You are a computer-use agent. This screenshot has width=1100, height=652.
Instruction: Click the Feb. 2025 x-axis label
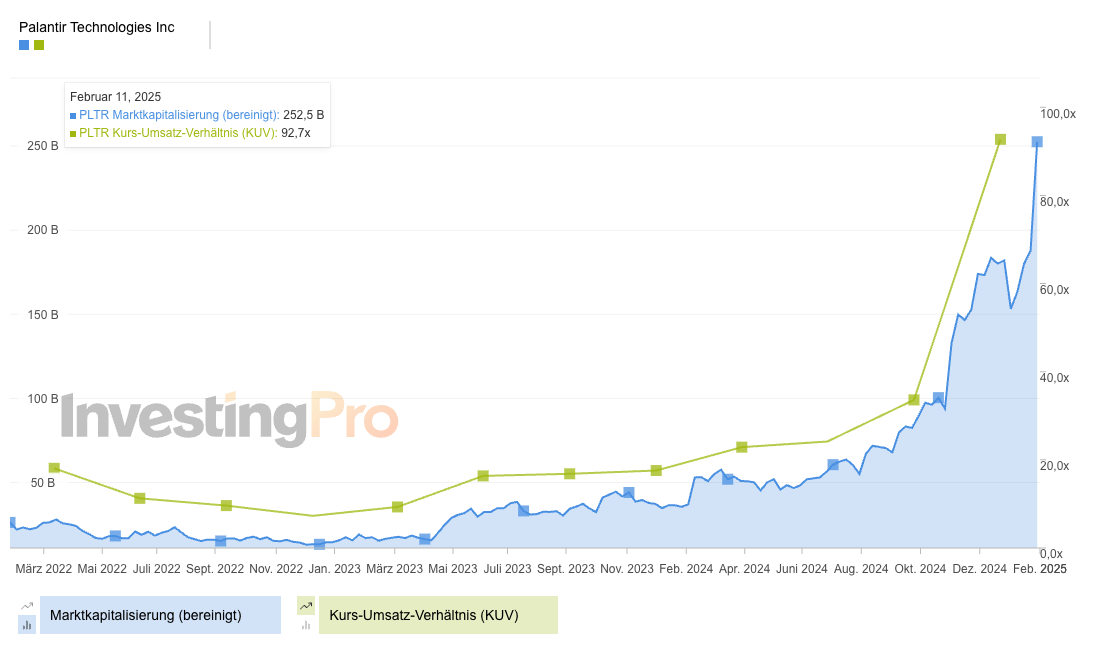pyautogui.click(x=1040, y=568)
